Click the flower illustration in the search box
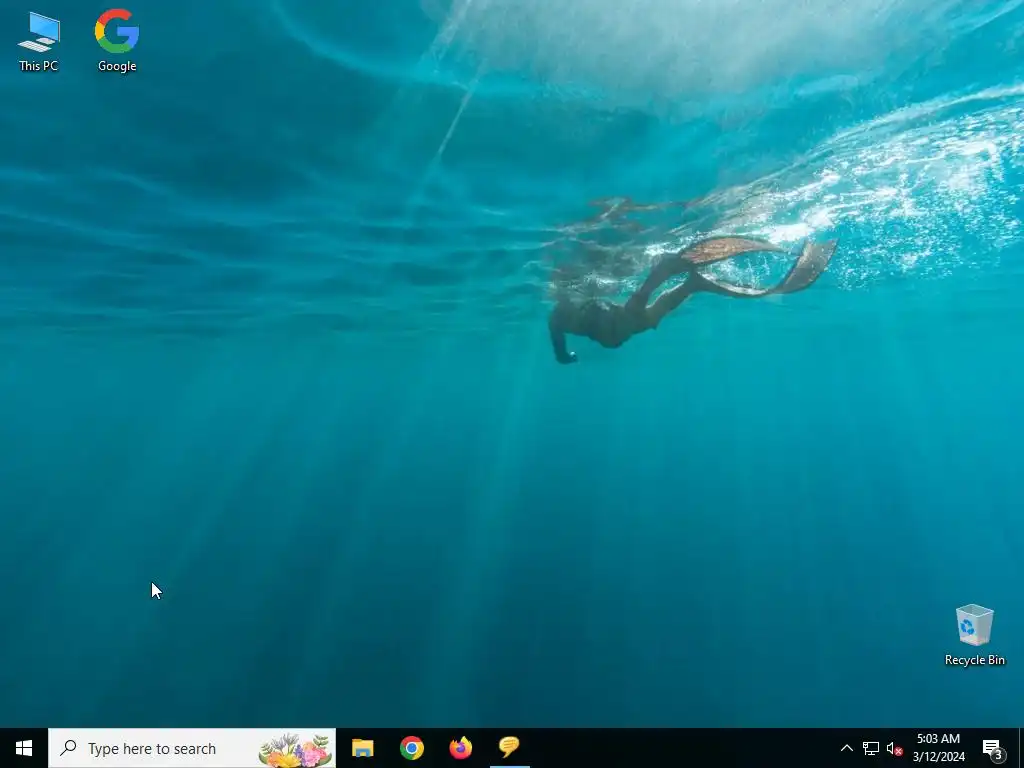This screenshot has height=768, width=1024. pos(295,750)
